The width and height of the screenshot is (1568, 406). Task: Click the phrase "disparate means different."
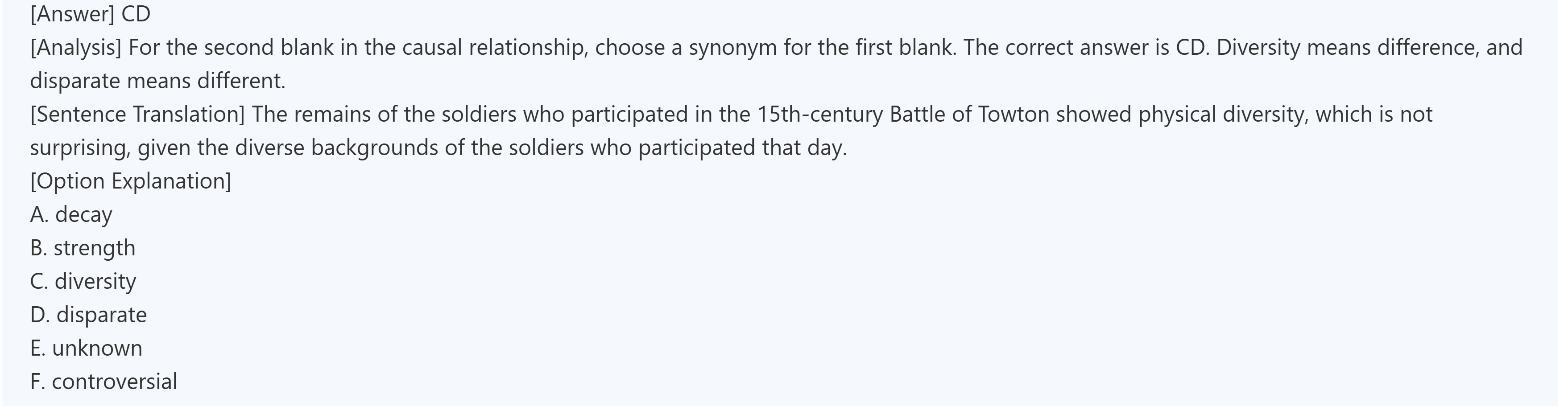point(157,81)
